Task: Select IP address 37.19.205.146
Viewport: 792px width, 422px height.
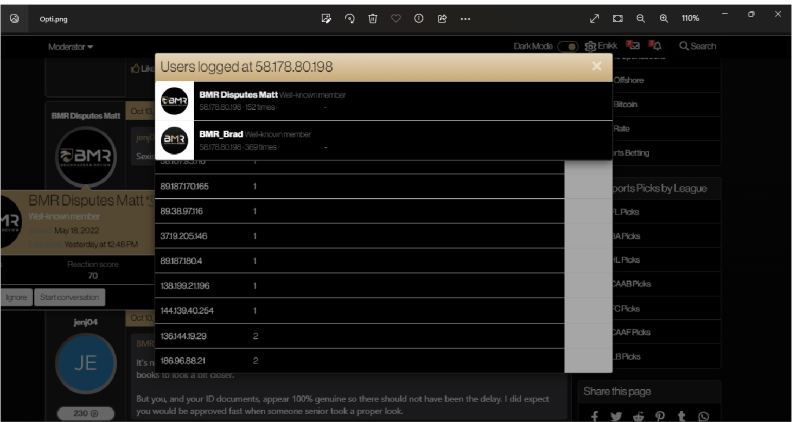Action: [183, 236]
